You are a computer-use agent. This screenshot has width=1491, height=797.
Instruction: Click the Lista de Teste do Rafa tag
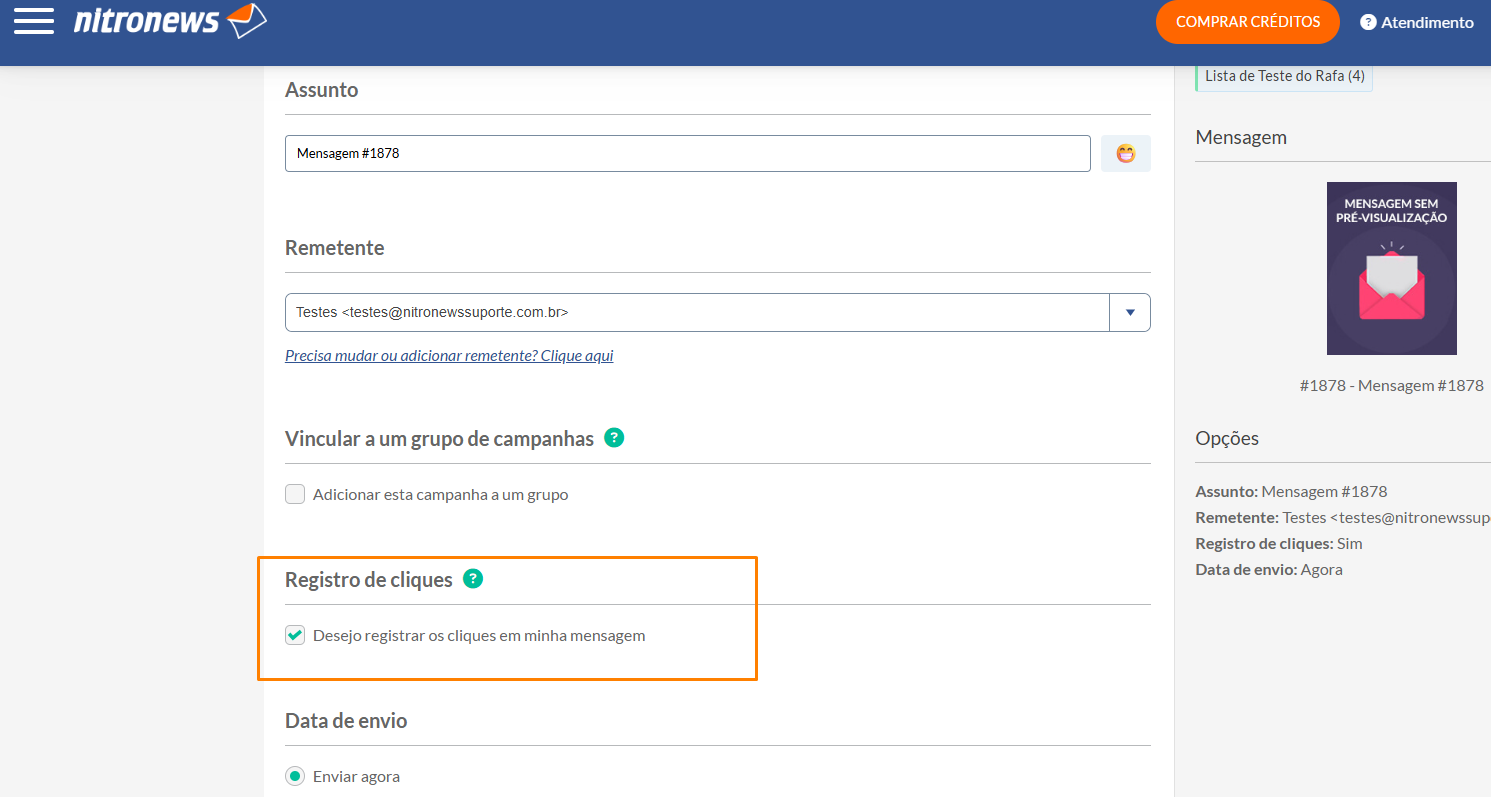point(1284,76)
